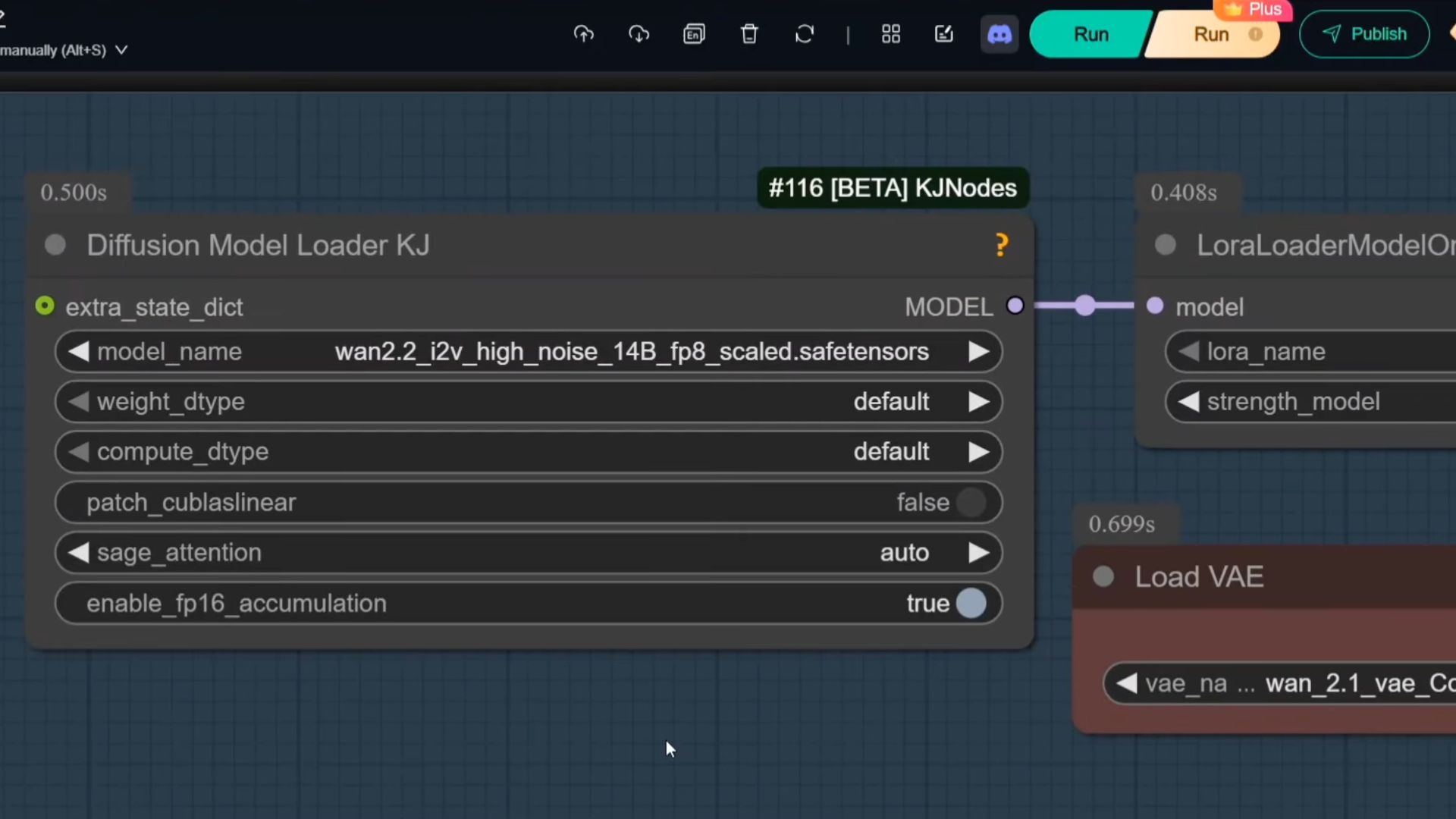This screenshot has height=819, width=1456.
Task: Open save mode dropdown chevron
Action: tap(121, 50)
